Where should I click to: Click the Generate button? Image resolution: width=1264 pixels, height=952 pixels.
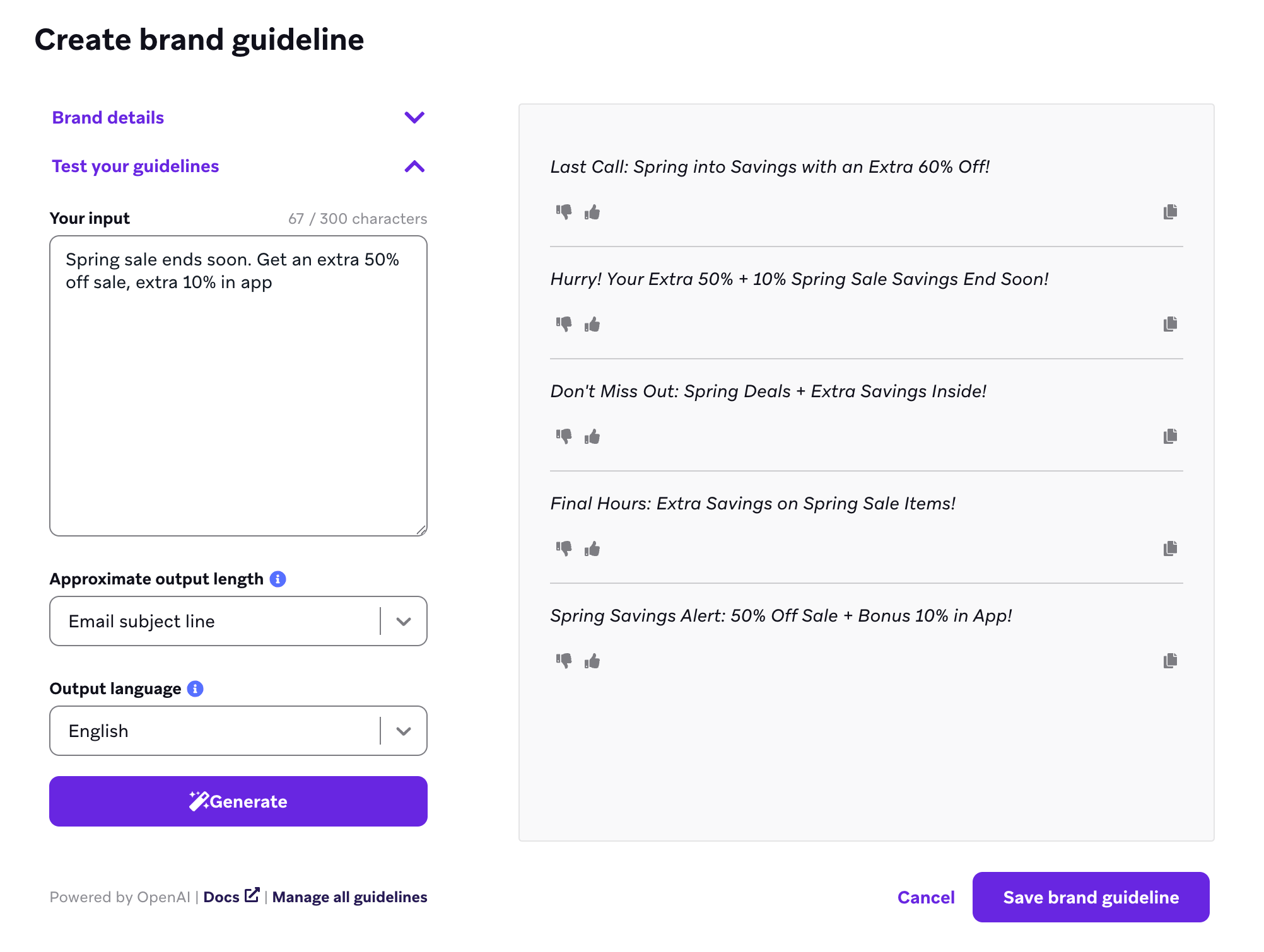click(x=238, y=801)
